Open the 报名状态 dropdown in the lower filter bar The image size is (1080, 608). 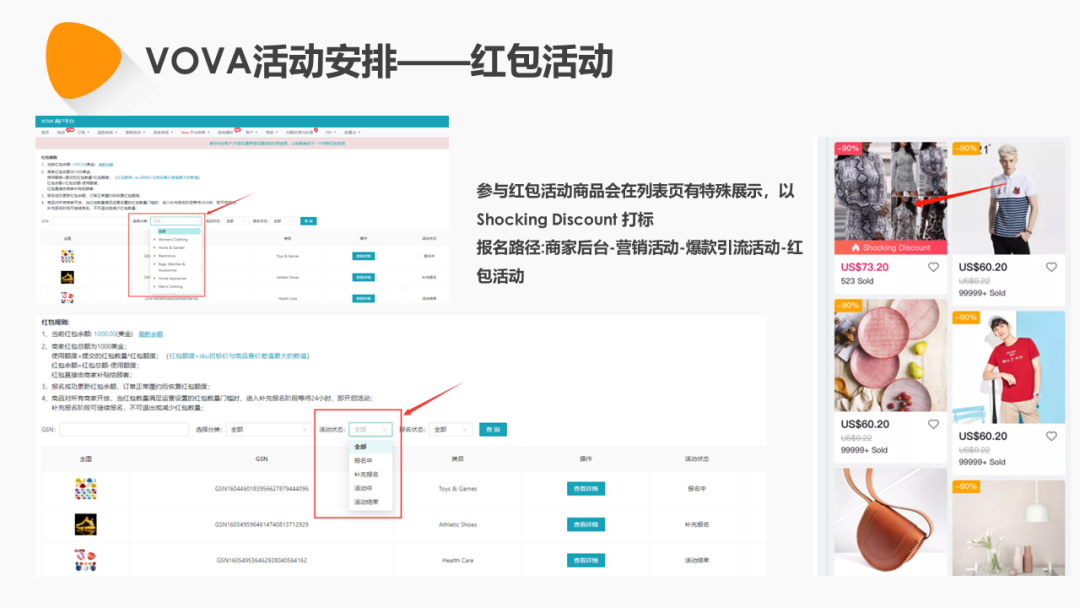[x=450, y=430]
